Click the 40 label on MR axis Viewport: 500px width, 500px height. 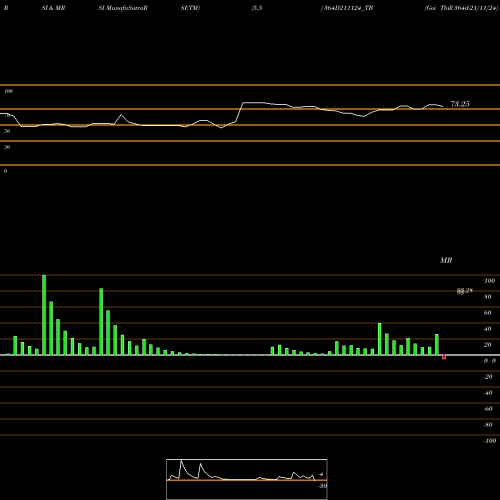(488, 329)
